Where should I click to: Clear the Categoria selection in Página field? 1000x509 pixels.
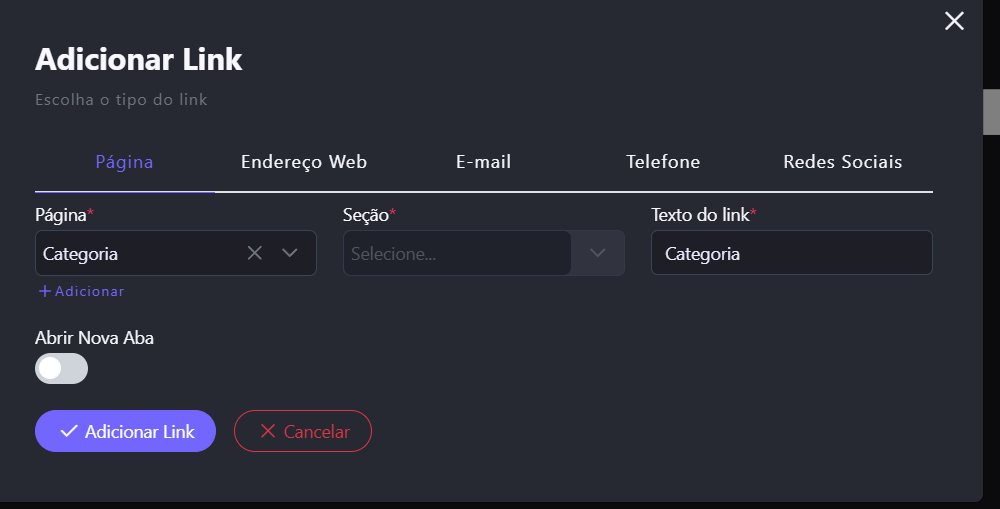[255, 253]
